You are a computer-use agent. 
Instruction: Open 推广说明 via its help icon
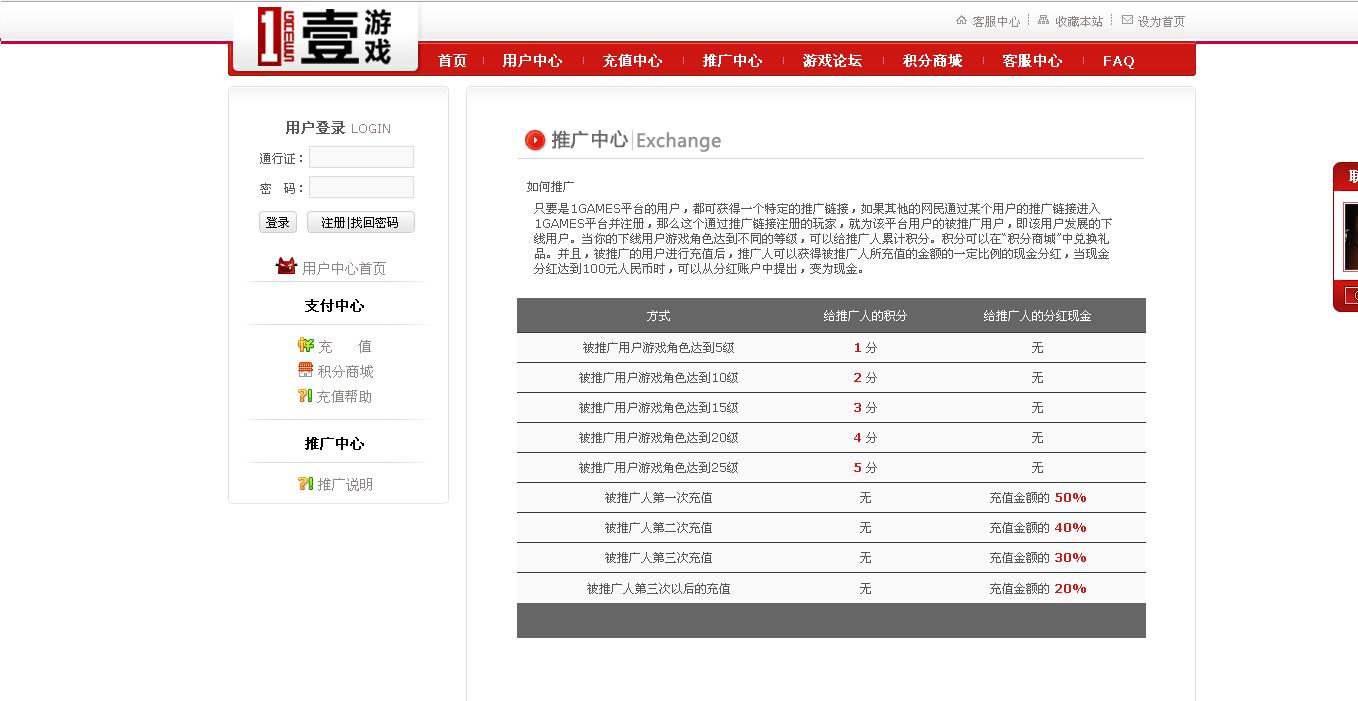(x=305, y=483)
